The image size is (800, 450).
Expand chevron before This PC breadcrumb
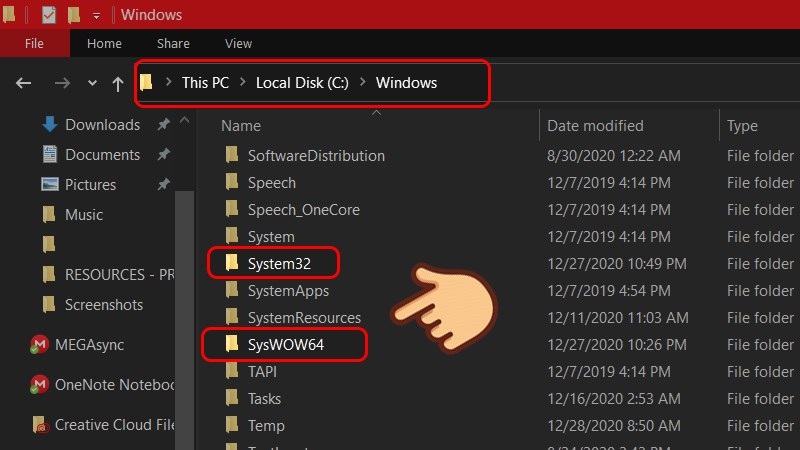point(168,82)
